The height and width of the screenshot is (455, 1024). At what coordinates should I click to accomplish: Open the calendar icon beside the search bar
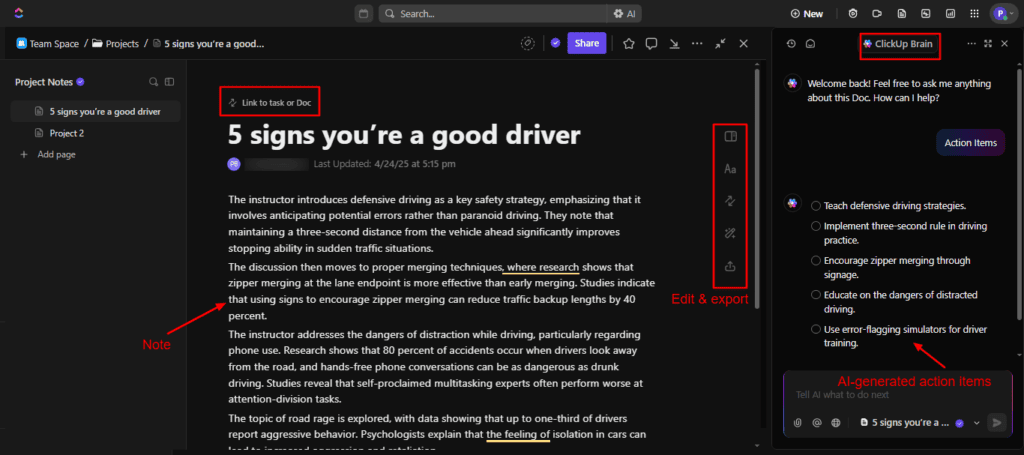(x=364, y=14)
